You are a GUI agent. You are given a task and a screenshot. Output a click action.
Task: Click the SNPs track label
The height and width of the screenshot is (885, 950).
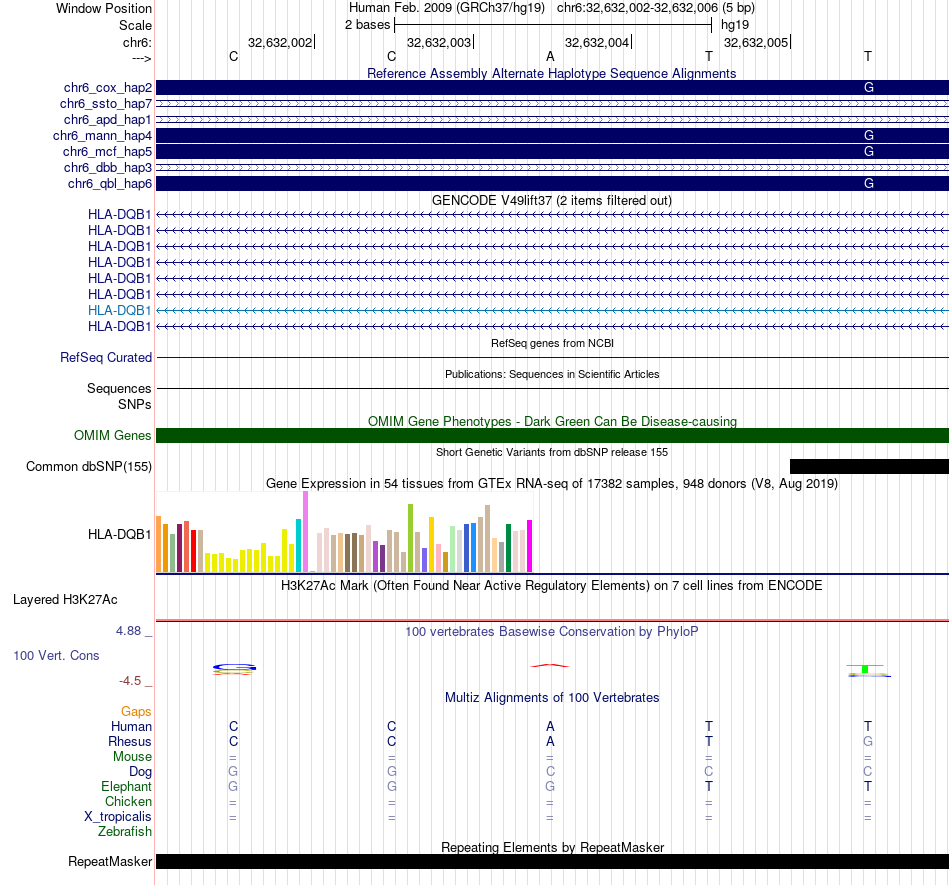[x=135, y=405]
